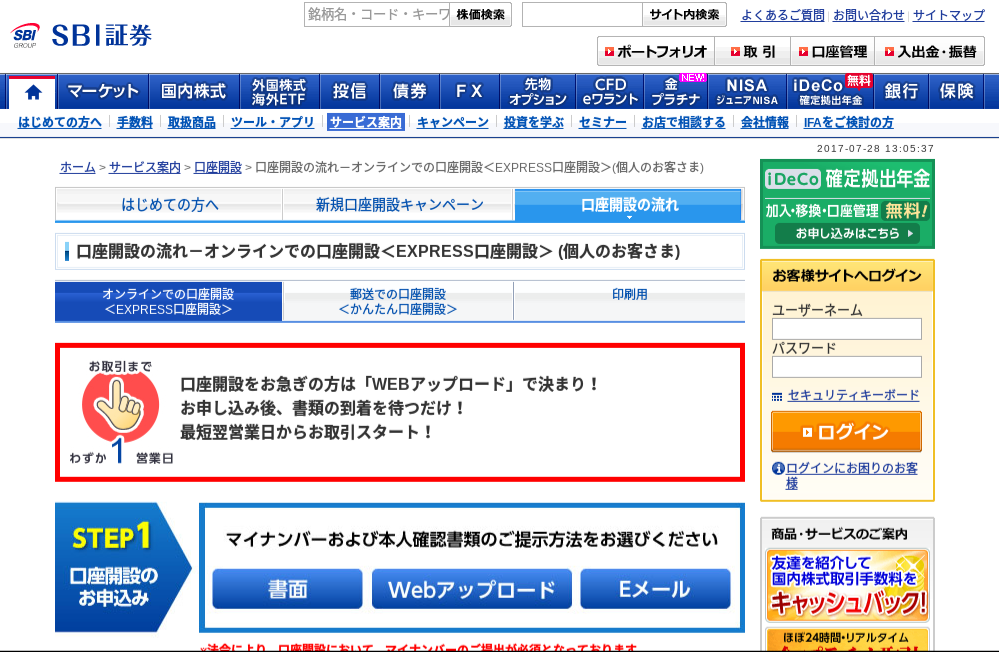
Task: Switch to the 新規口座開設キャンペーン tab
Action: point(399,205)
